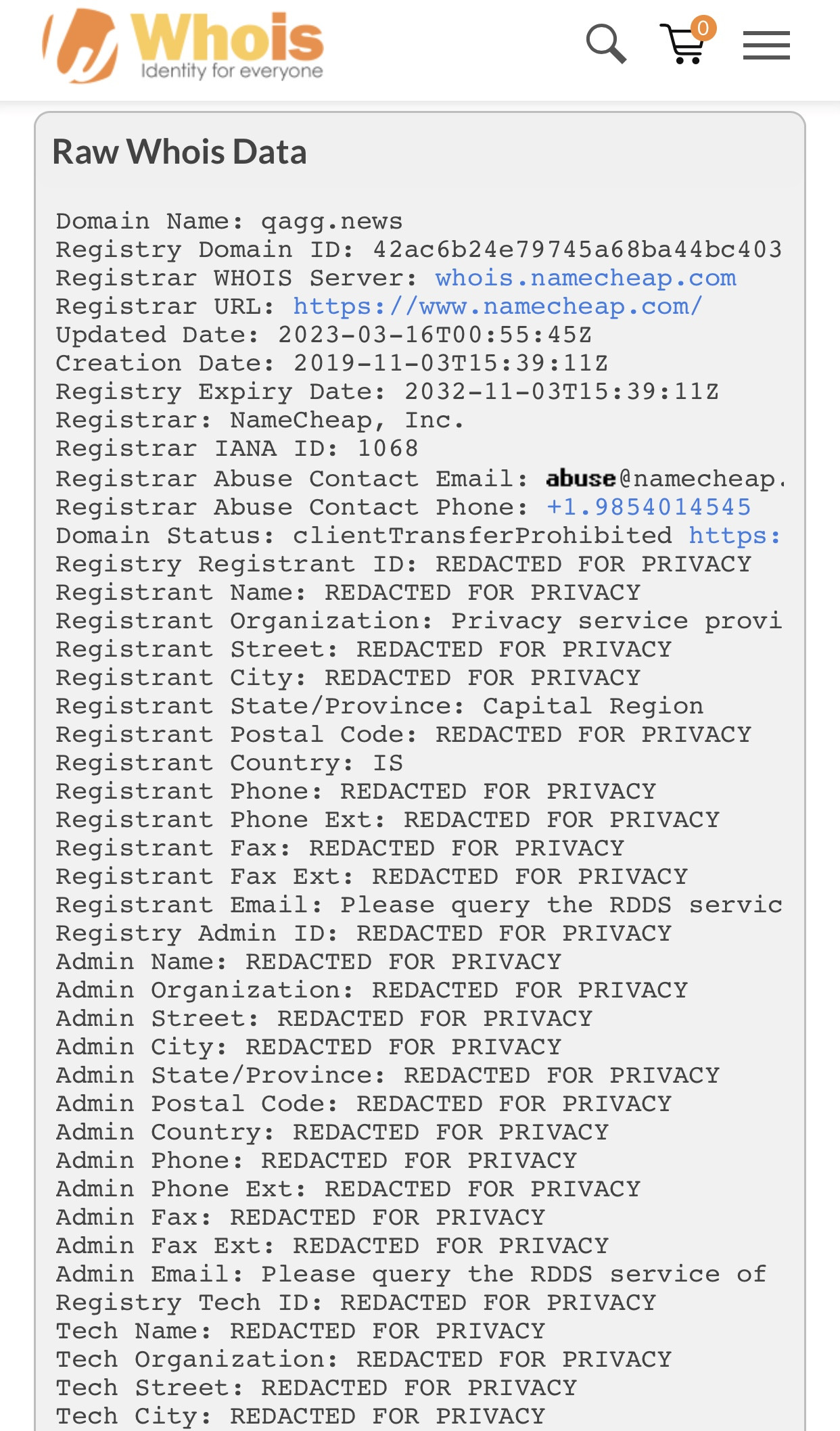Open the search magnifier icon
Viewport: 840px width, 1431px height.
click(x=605, y=45)
